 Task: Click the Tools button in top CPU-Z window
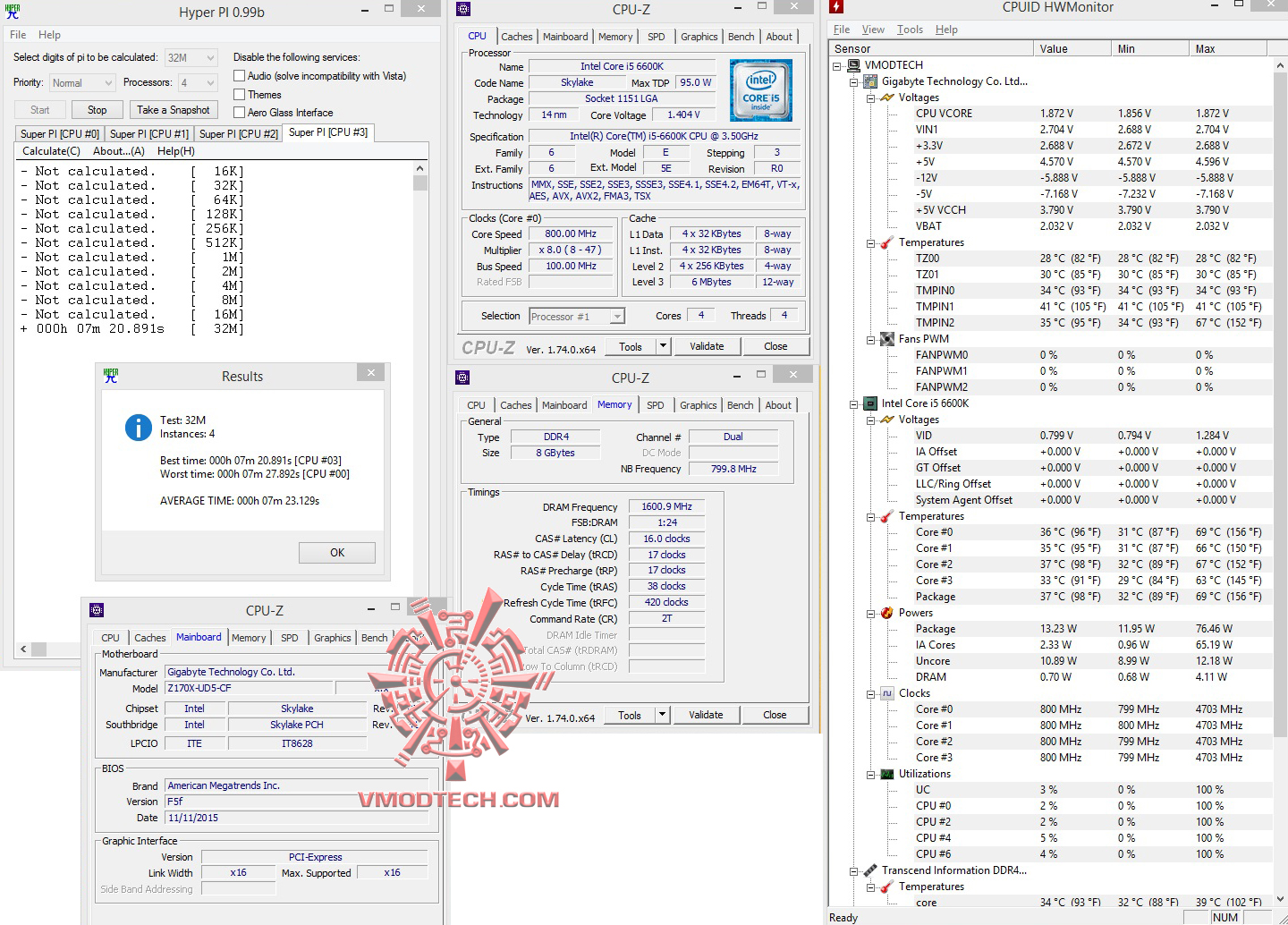(x=631, y=346)
